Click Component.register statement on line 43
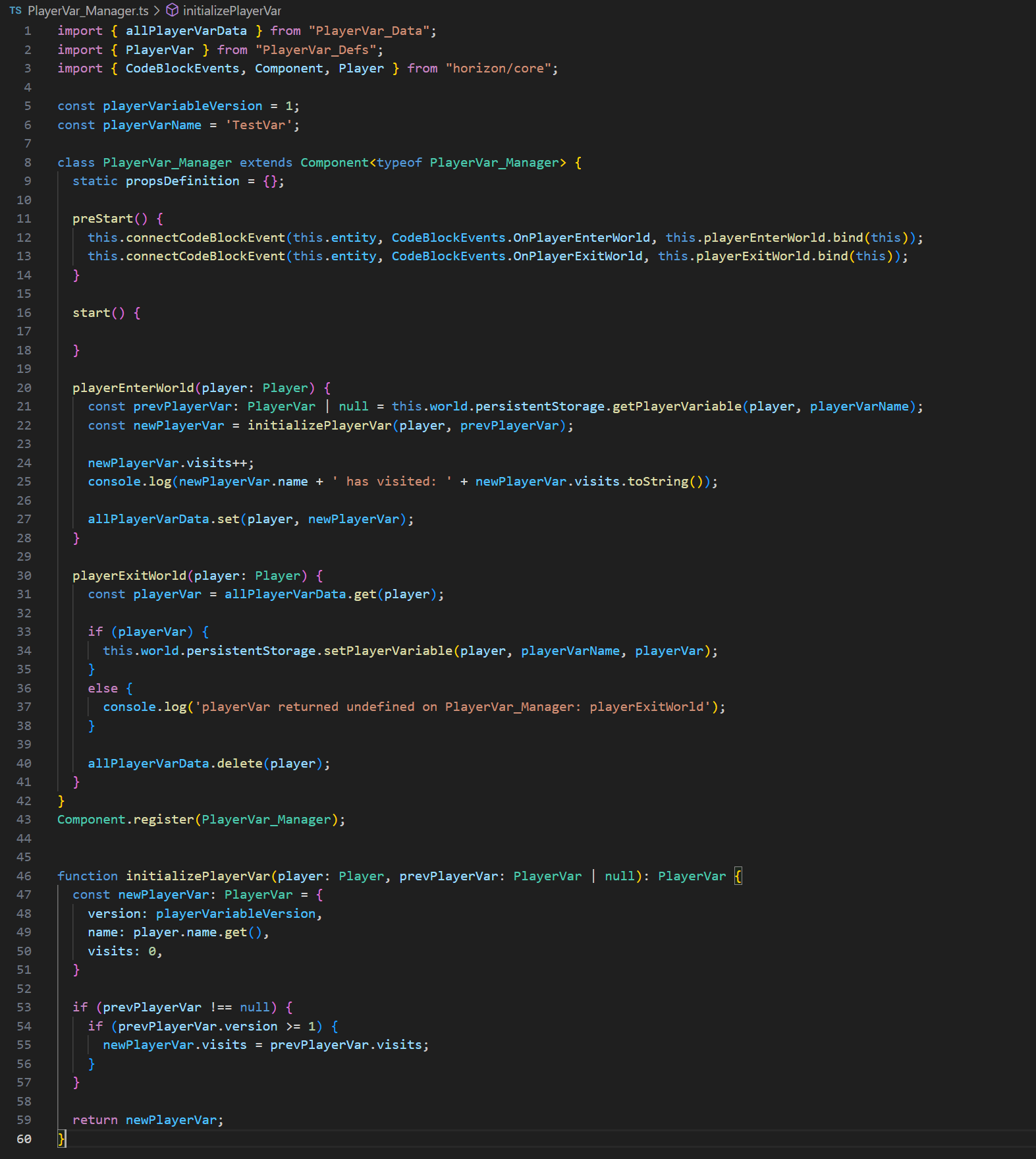Screen dimensions: 1036x1159 201,820
